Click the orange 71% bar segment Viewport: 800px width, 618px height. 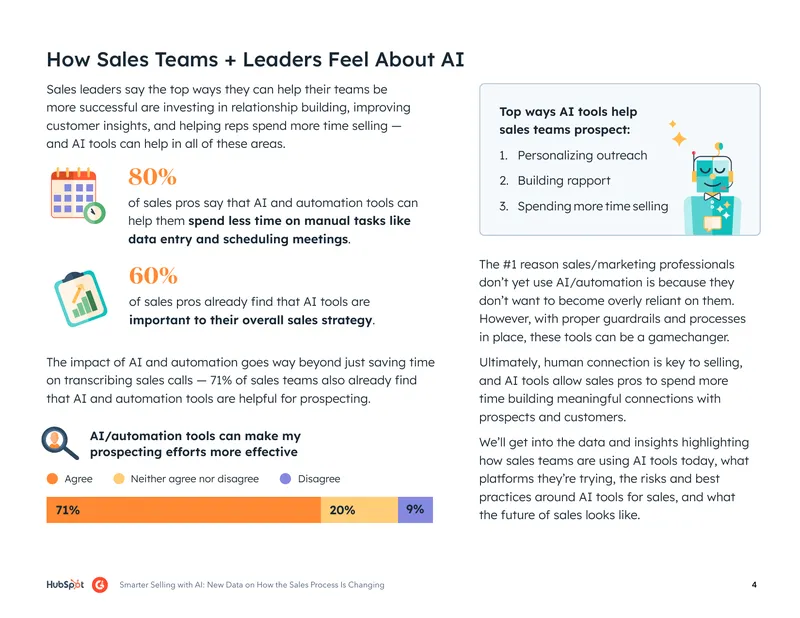click(184, 510)
